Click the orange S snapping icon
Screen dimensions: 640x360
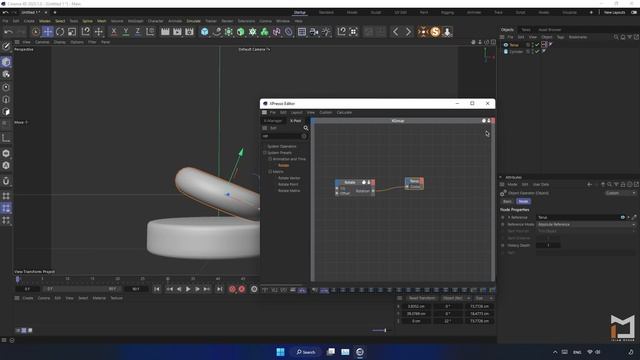pos(435,31)
